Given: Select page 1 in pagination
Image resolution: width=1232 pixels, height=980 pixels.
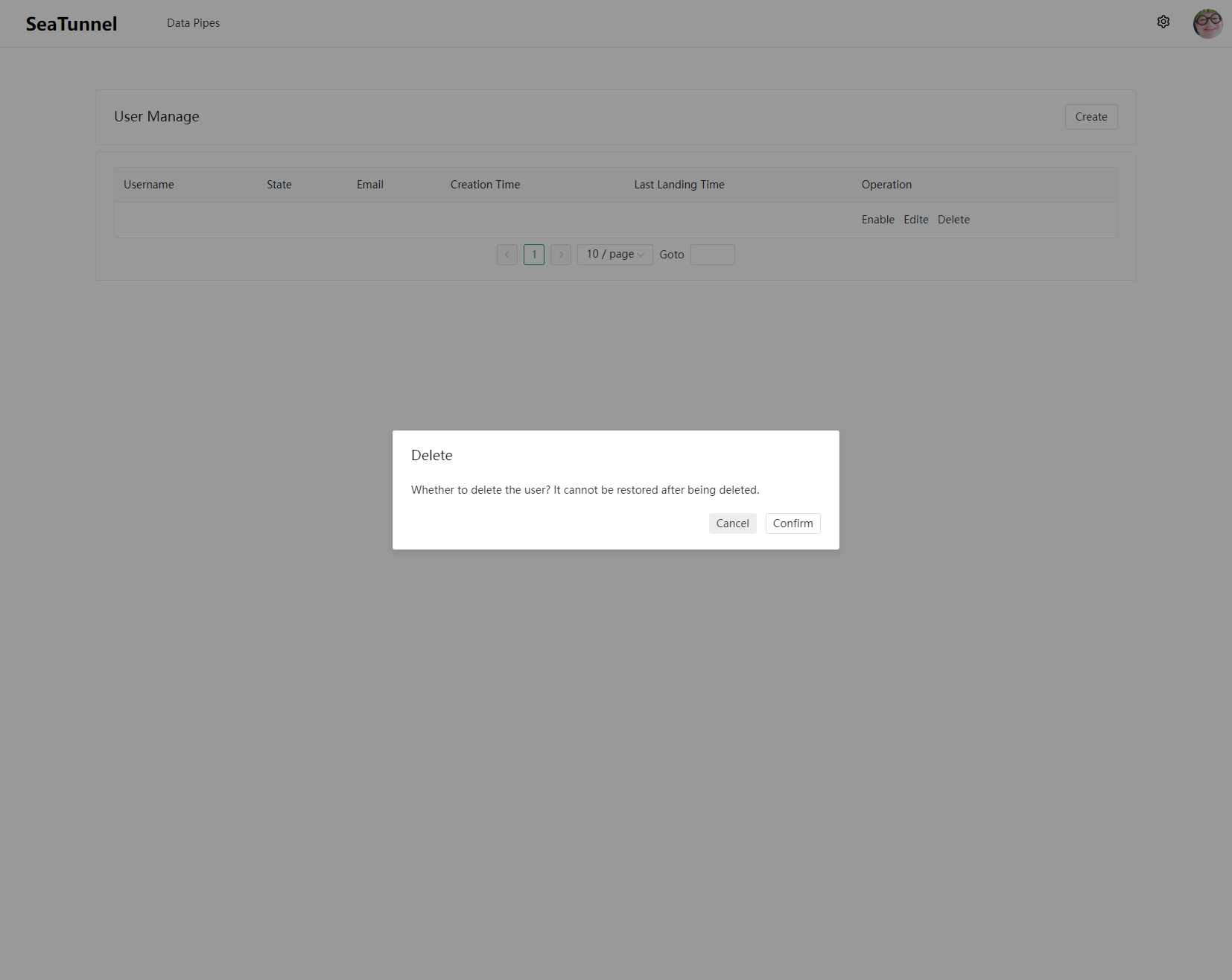Looking at the screenshot, I should (x=534, y=255).
